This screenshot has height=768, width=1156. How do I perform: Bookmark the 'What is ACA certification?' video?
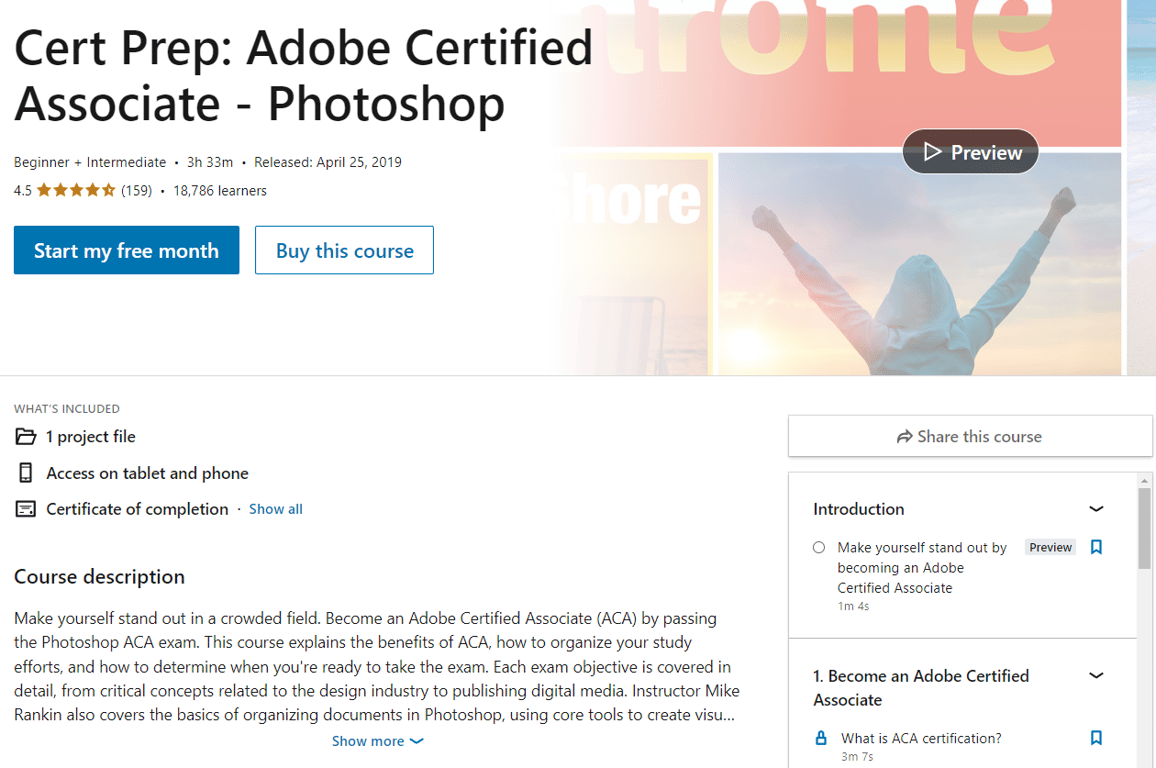tap(1096, 738)
